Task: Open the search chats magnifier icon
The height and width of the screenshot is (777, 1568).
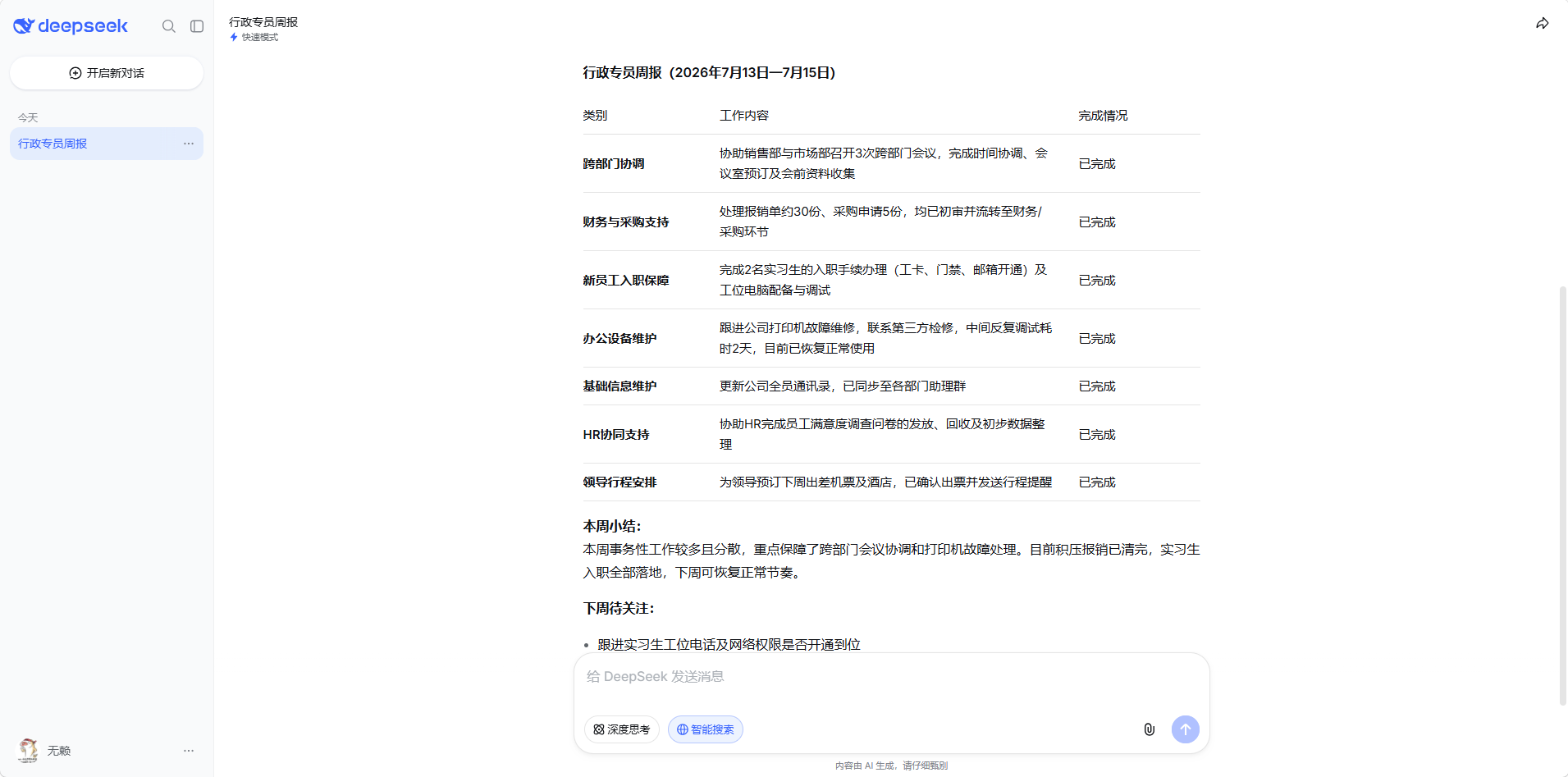Action: click(169, 26)
